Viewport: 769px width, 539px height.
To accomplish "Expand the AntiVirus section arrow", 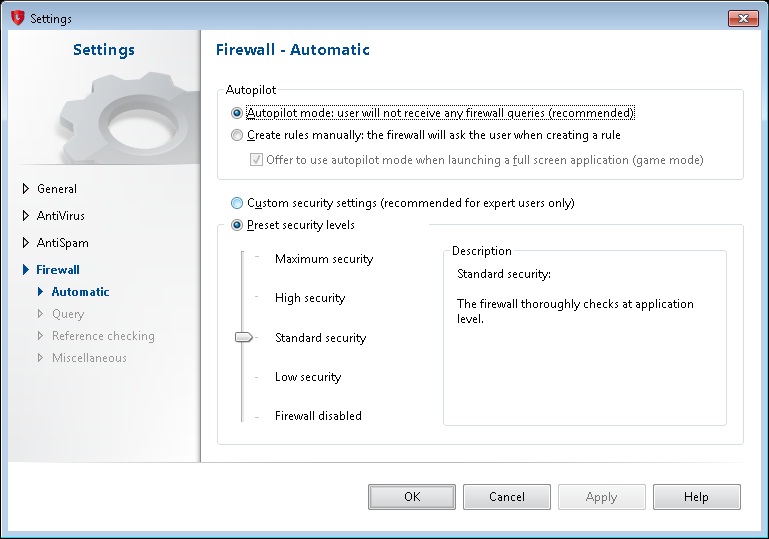I will point(26,216).
